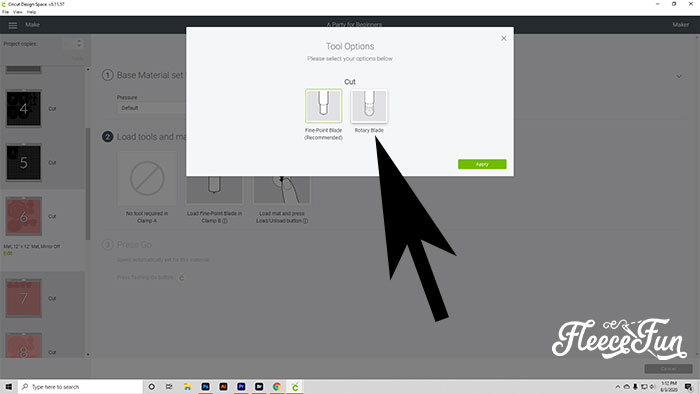Click the taskbar search box

(80, 387)
